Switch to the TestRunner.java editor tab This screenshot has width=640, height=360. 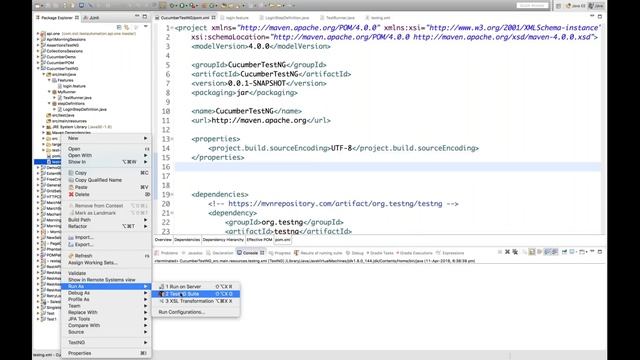337,18
